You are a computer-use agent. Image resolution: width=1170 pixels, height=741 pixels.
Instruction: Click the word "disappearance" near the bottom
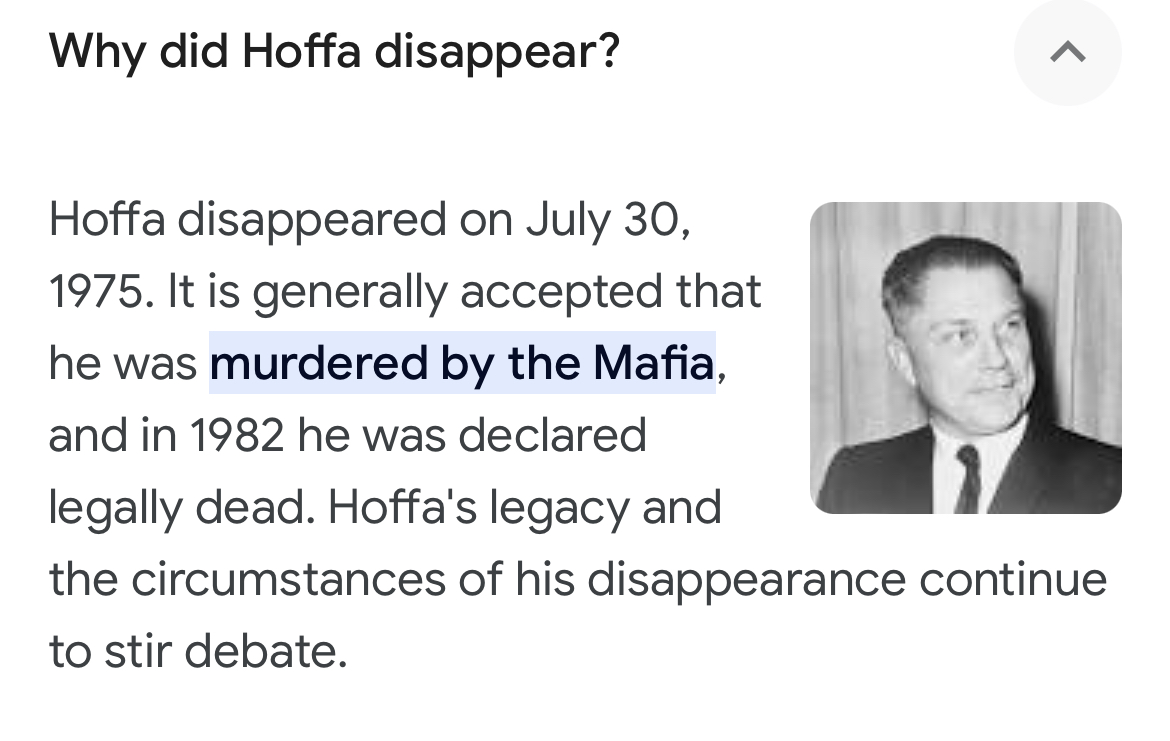(746, 580)
